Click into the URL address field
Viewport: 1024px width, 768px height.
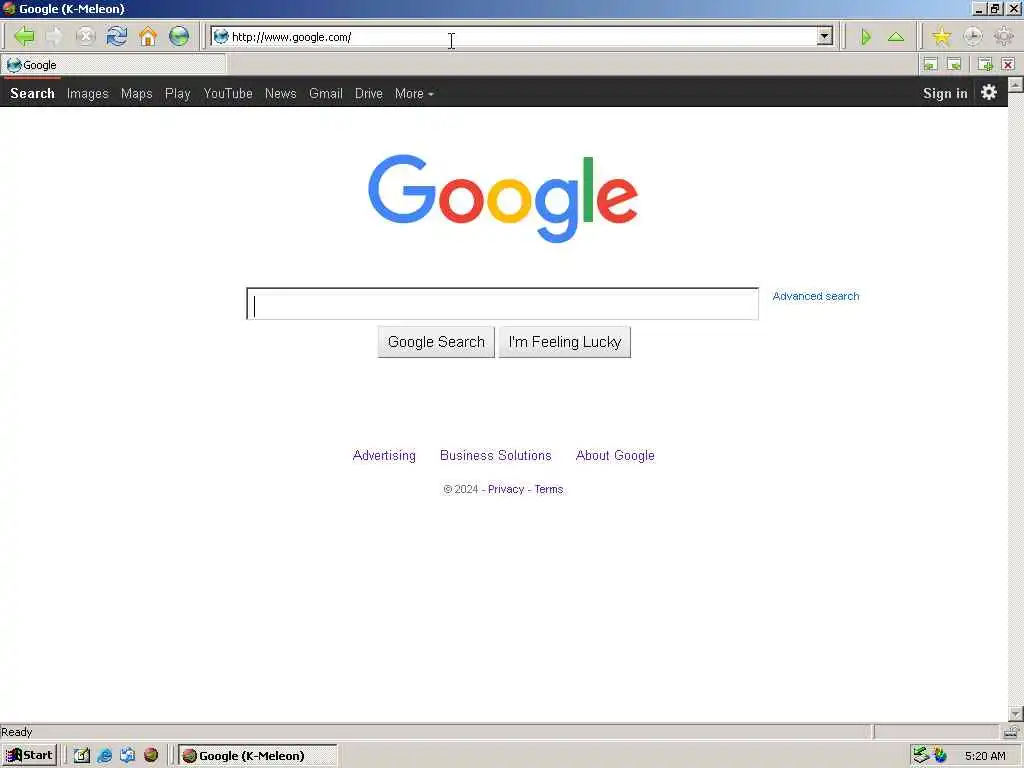522,37
